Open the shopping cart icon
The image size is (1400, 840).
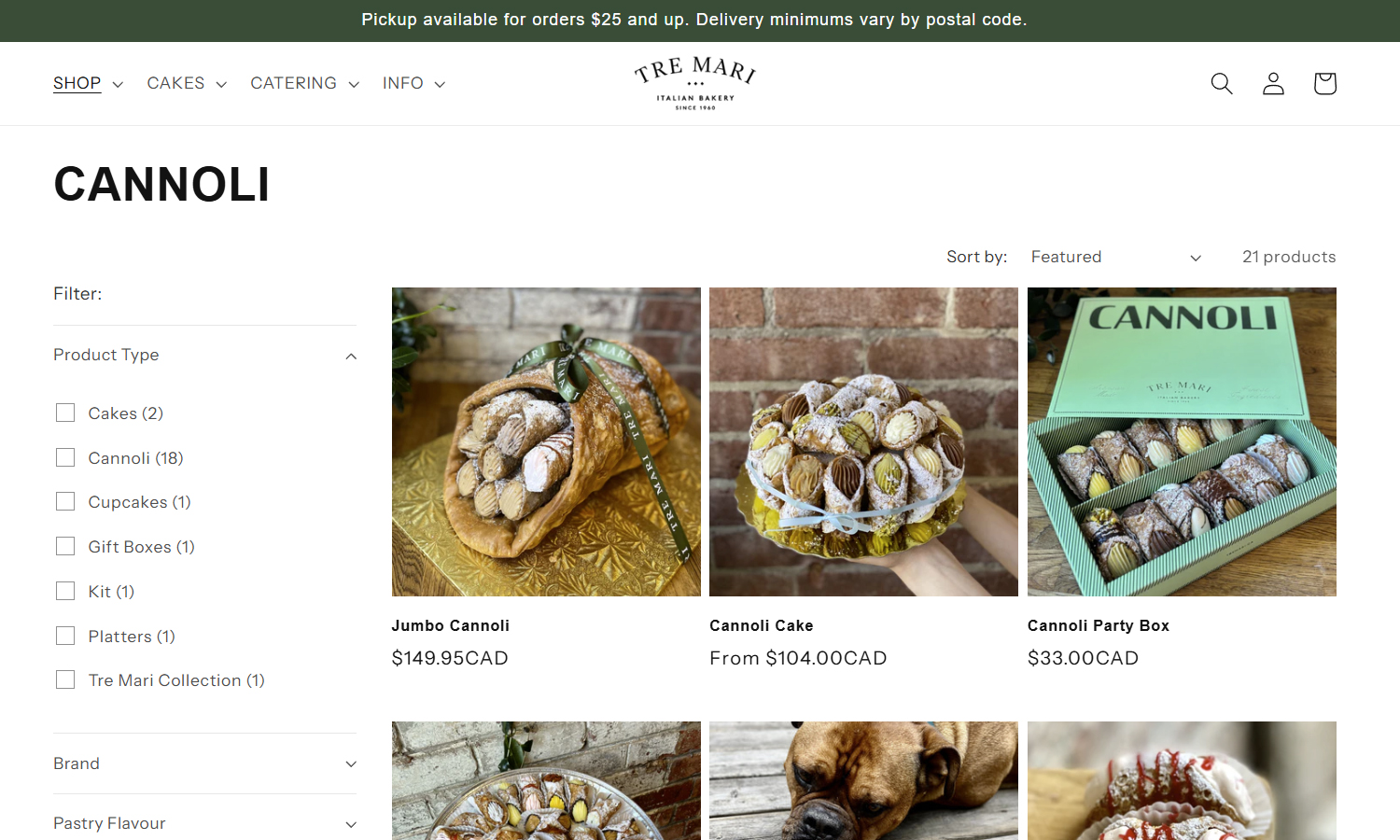[x=1324, y=84]
